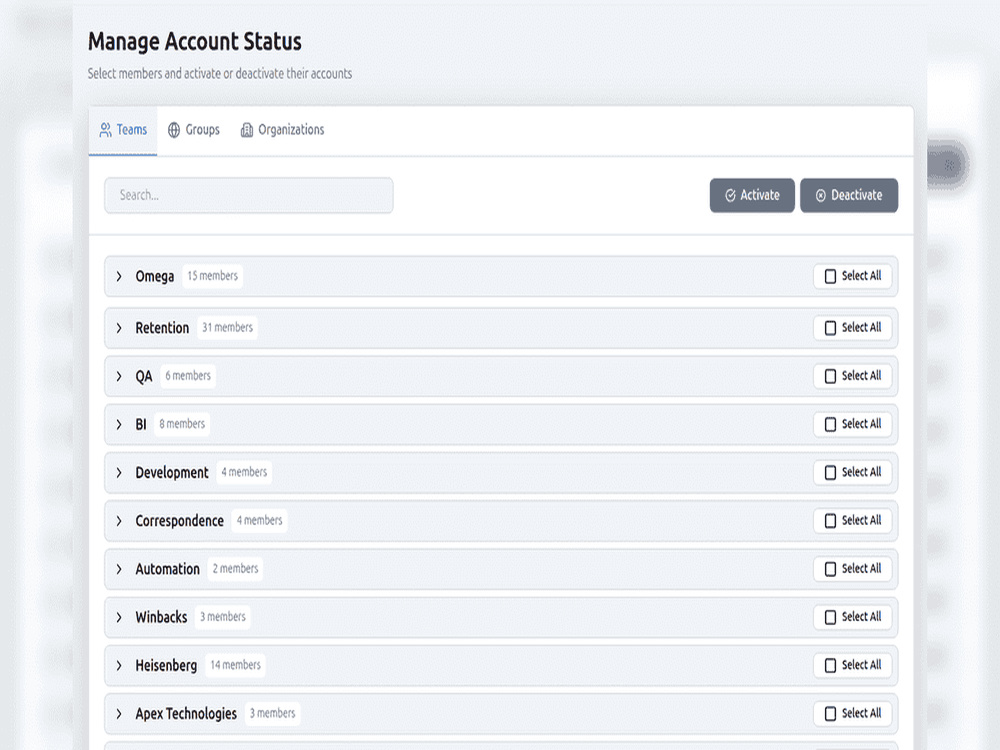Click the Manage Account Status heading
1000x750 pixels.
[195, 41]
